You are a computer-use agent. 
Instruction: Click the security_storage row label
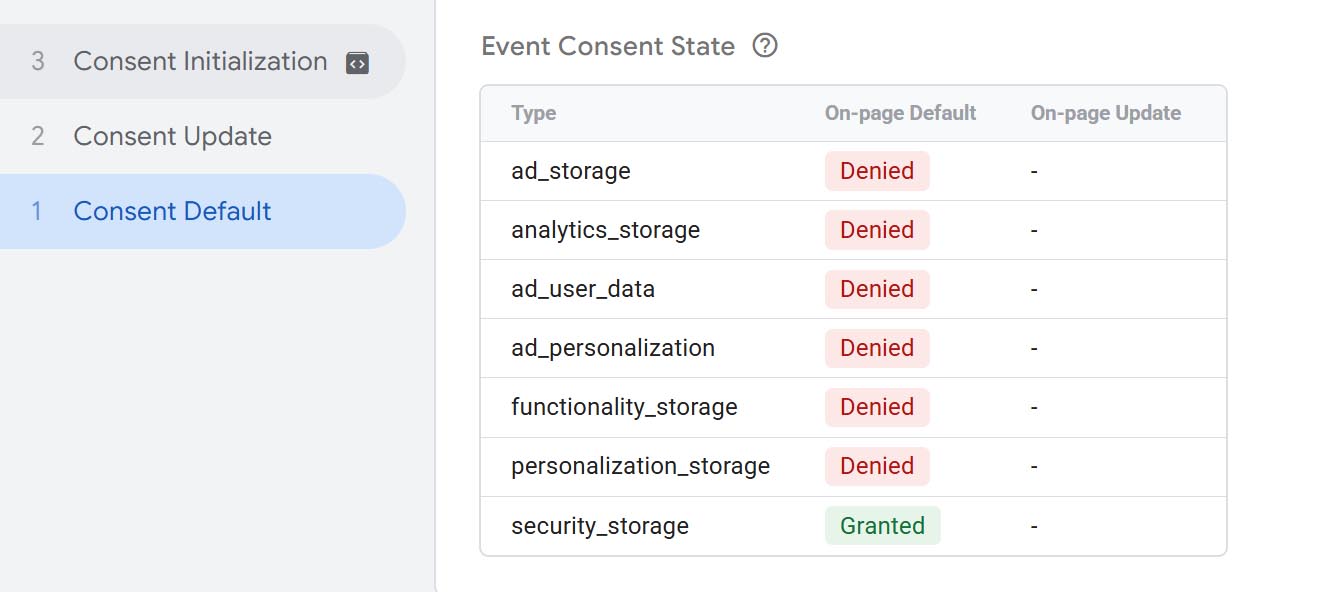600,526
